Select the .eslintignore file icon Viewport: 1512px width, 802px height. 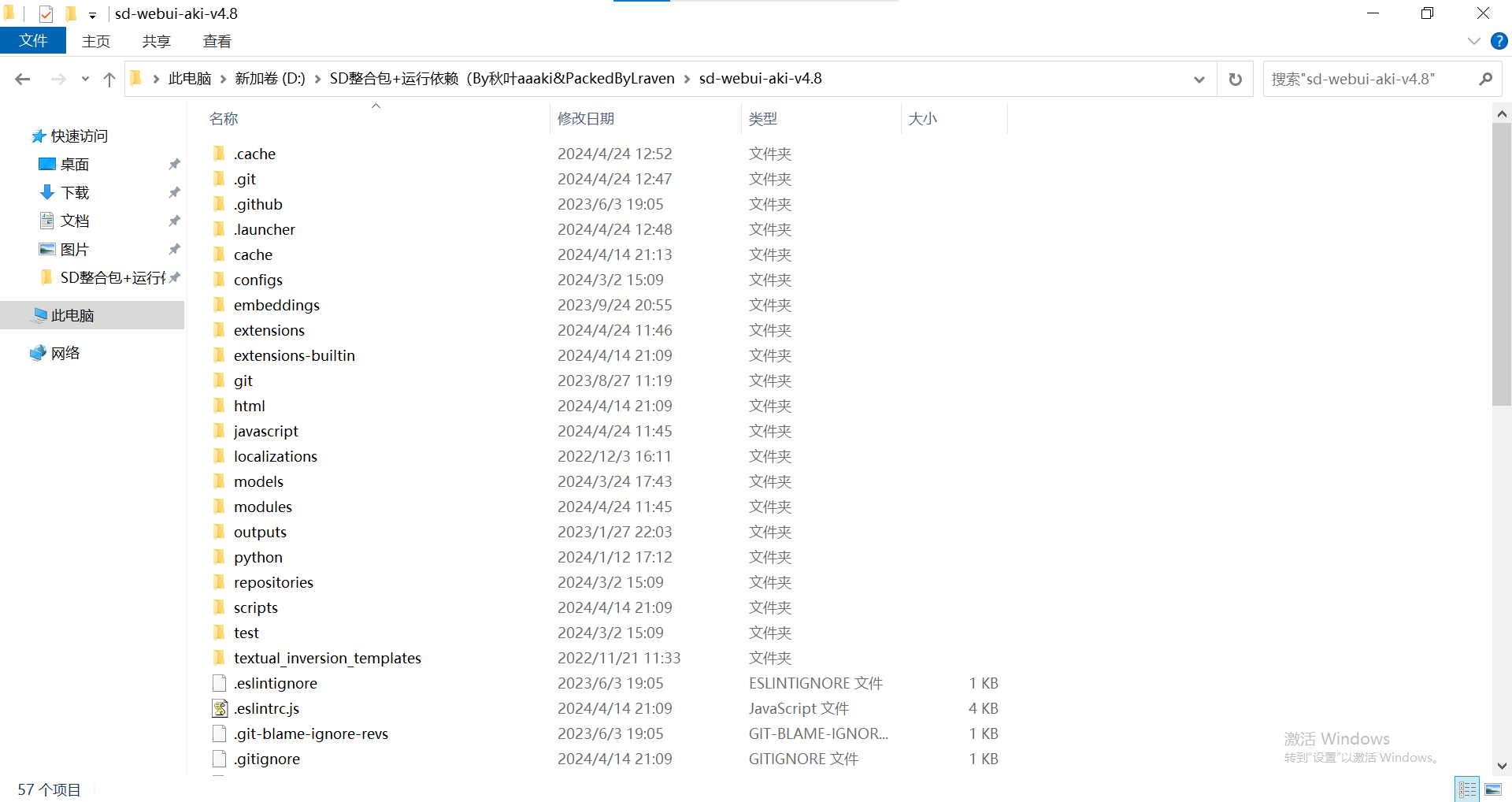[220, 683]
